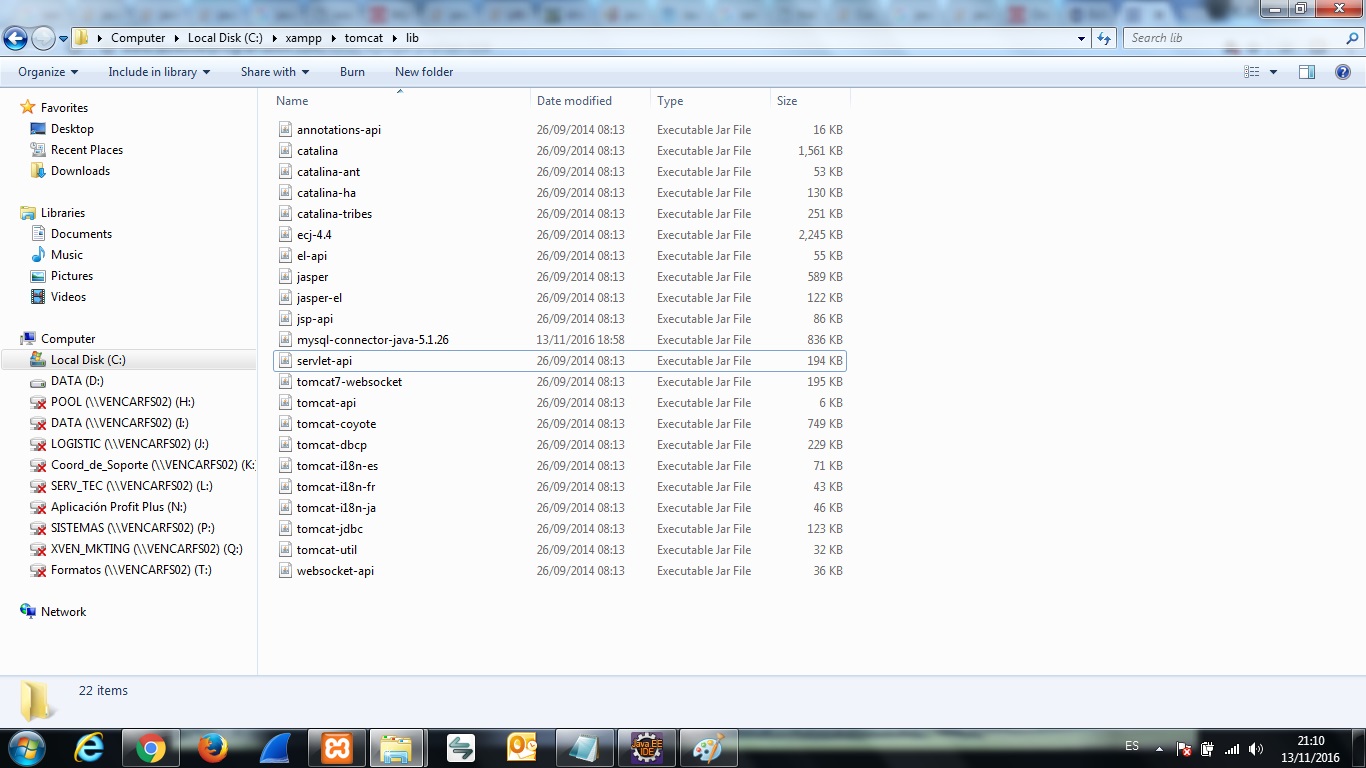Select the tomcat-dbcp file name
The image size is (1366, 768).
pyautogui.click(x=332, y=445)
